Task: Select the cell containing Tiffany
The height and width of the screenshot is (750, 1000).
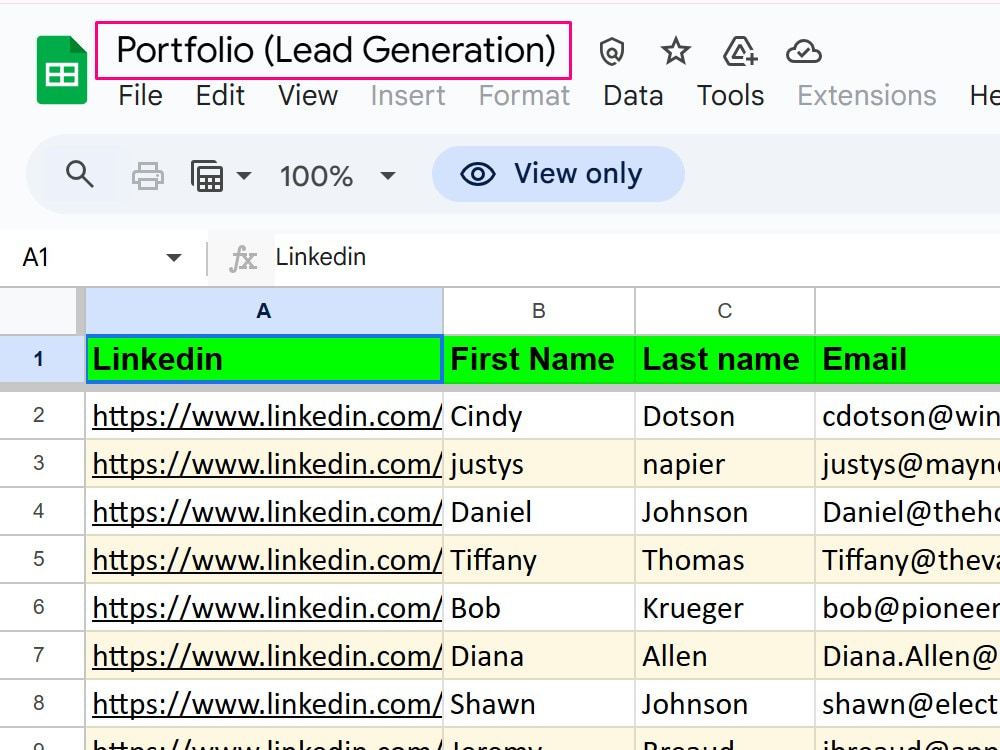Action: coord(539,559)
